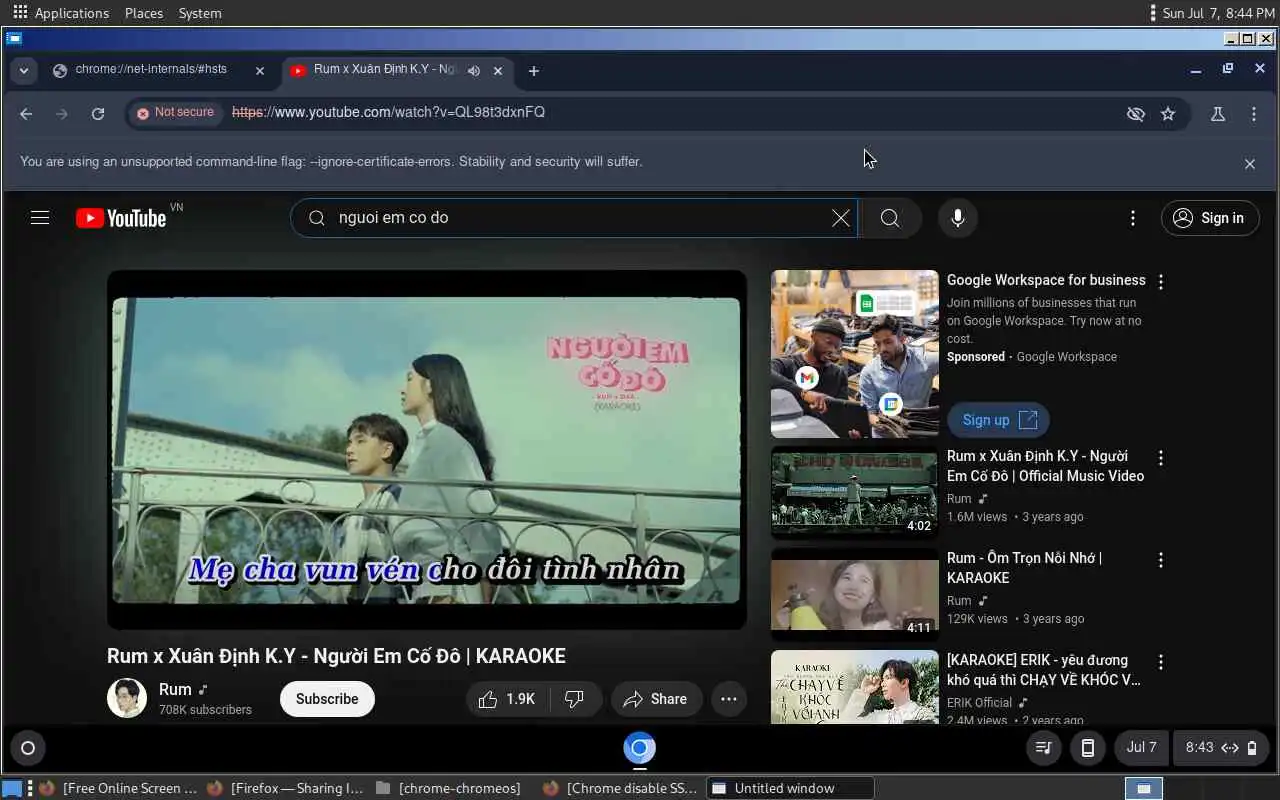
Task: Open Chrome three-dot menu
Action: [1254, 114]
